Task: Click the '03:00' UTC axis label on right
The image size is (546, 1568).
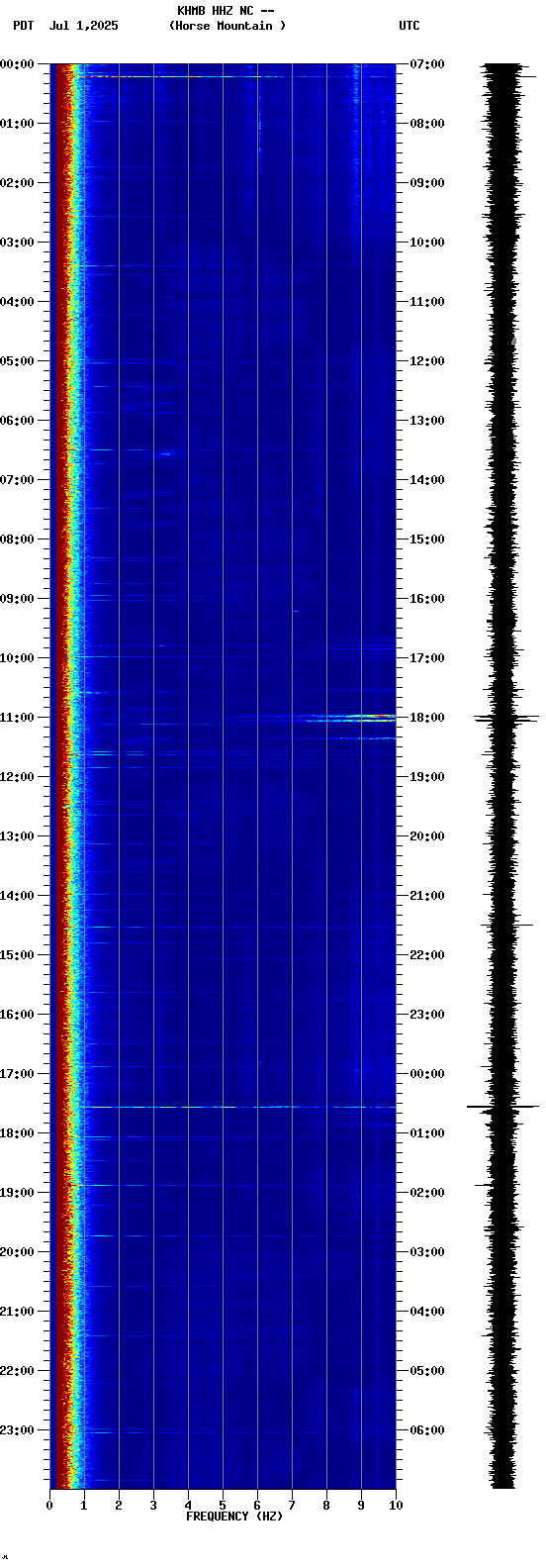Action: click(426, 1252)
